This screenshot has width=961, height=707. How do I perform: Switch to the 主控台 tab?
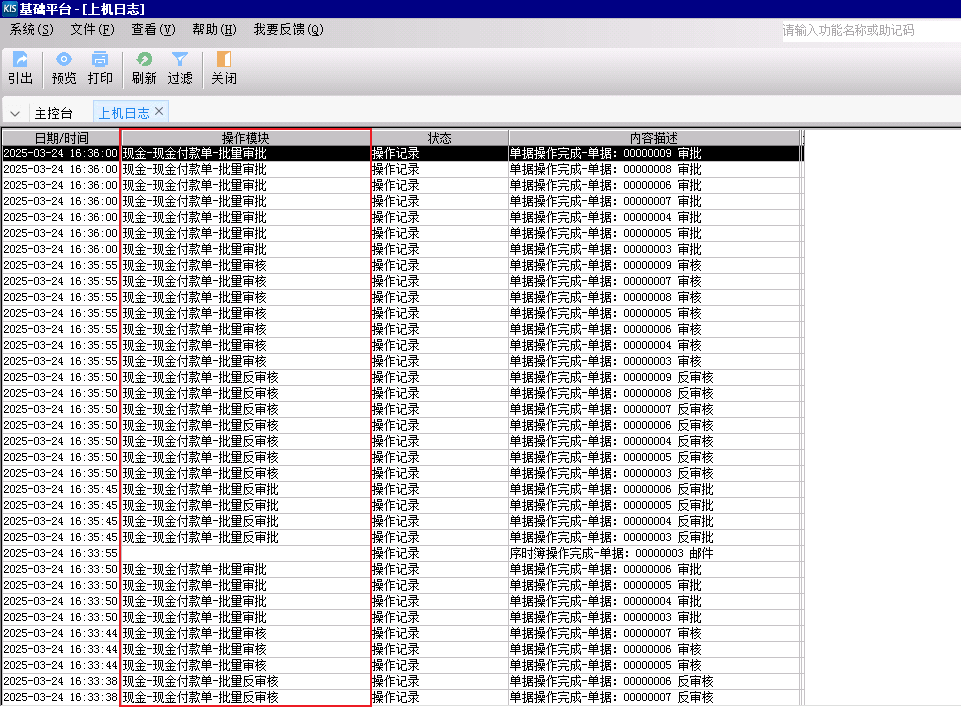pyautogui.click(x=54, y=113)
